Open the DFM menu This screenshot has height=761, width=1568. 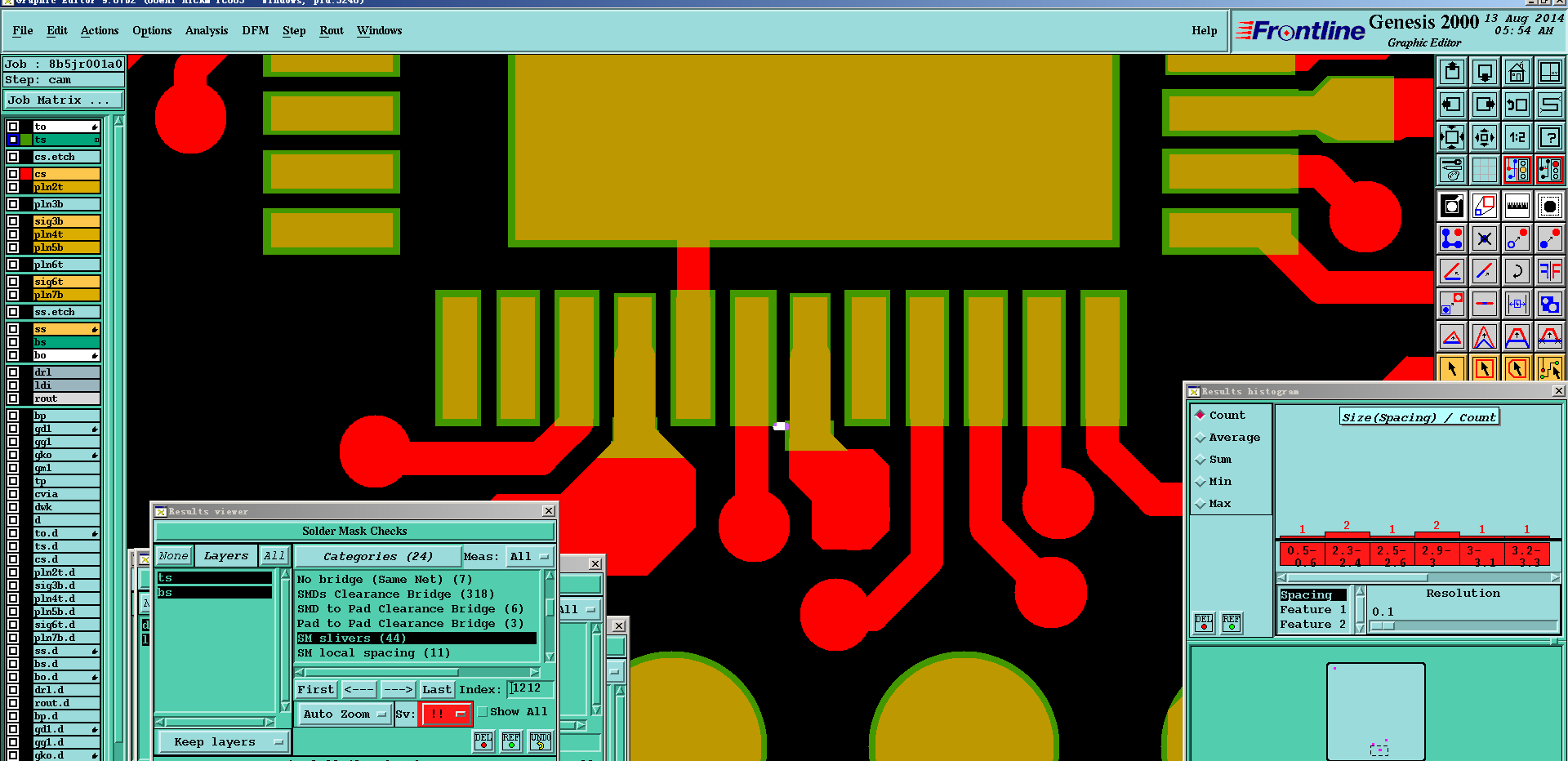coord(256,31)
